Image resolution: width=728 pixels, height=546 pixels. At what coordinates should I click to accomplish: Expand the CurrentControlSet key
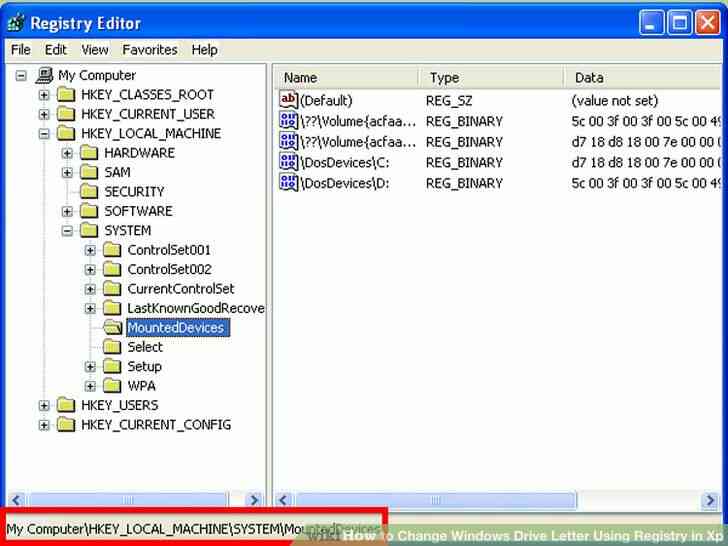tap(91, 289)
